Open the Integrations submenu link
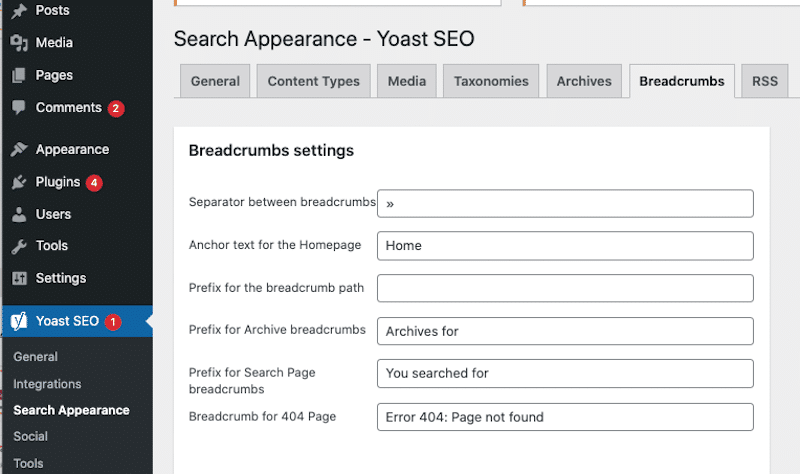Viewport: 800px width, 474px height. tap(47, 384)
